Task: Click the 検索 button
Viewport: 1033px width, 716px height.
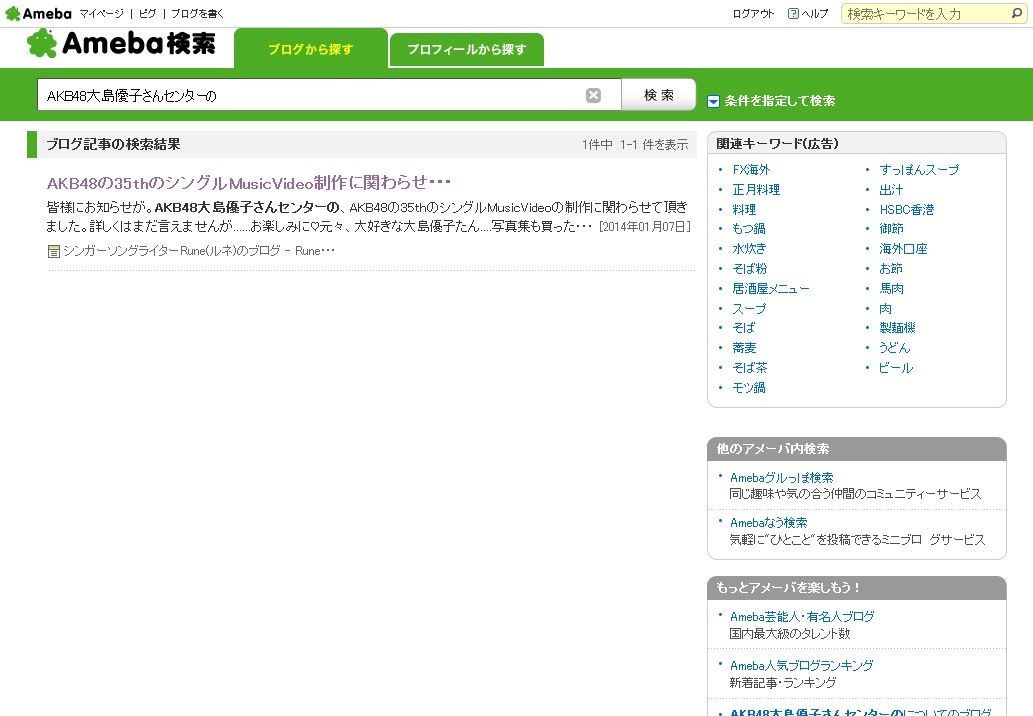Action: click(x=659, y=95)
